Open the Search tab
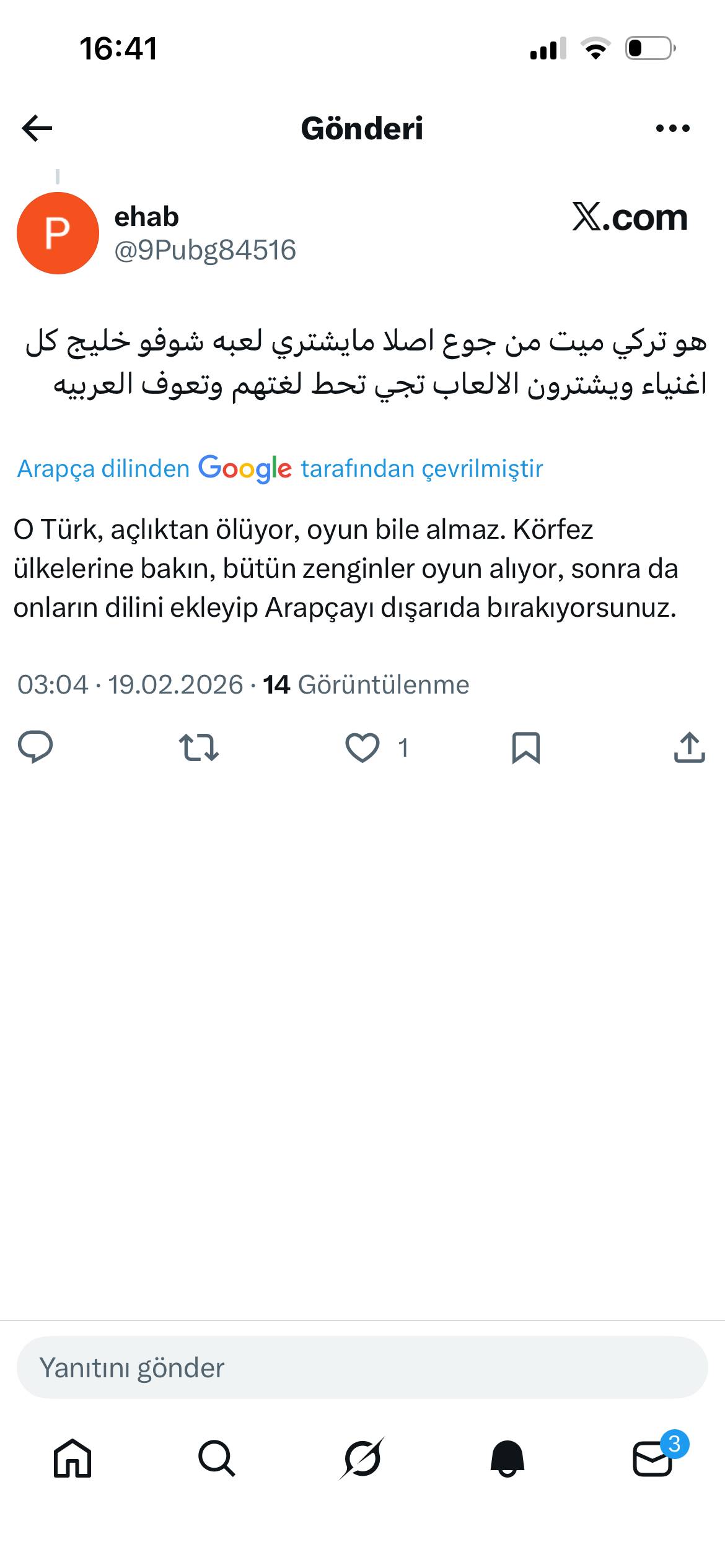725x1568 pixels. (x=217, y=1458)
